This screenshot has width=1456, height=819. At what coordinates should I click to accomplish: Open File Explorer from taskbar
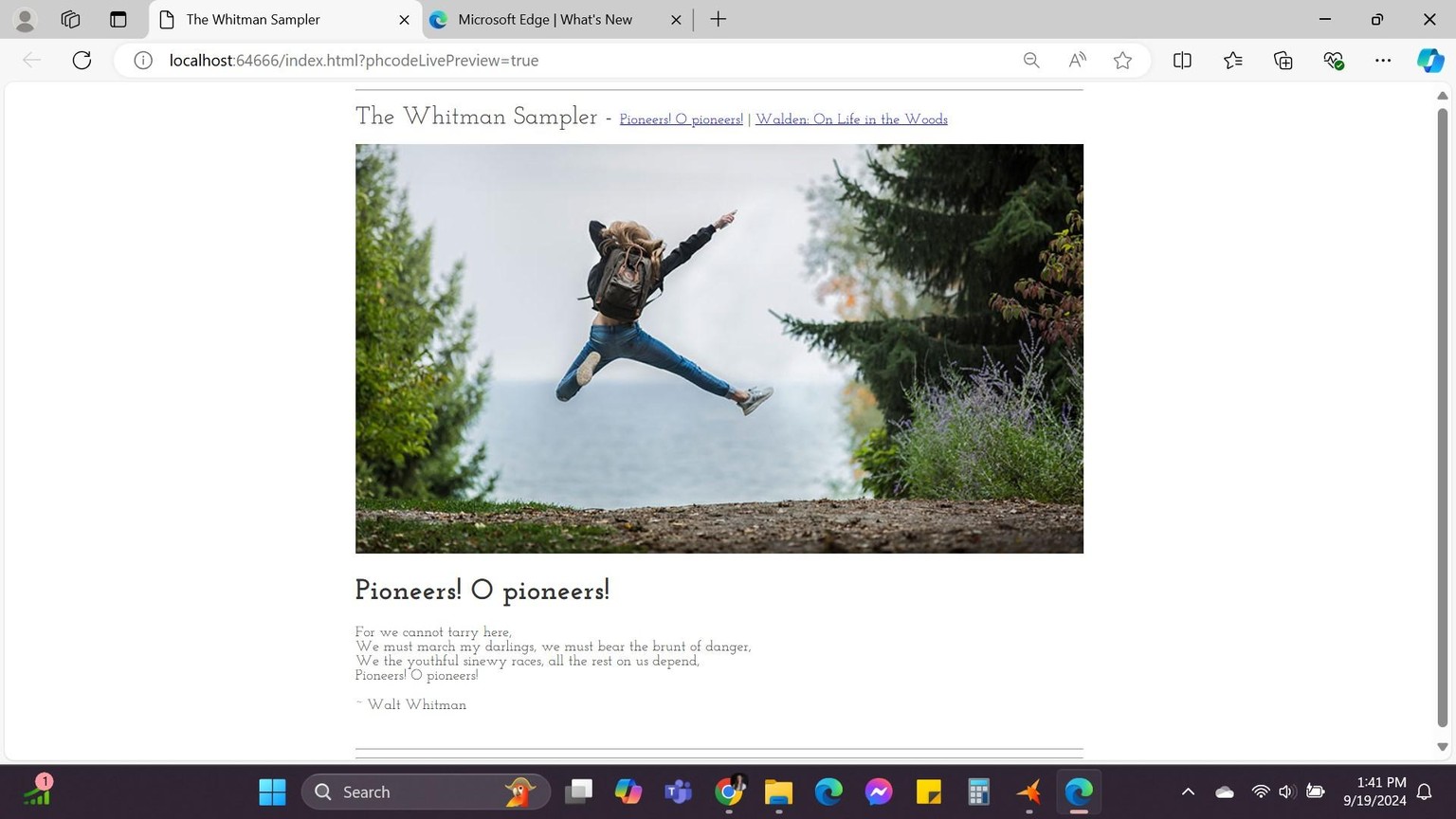(x=778, y=792)
